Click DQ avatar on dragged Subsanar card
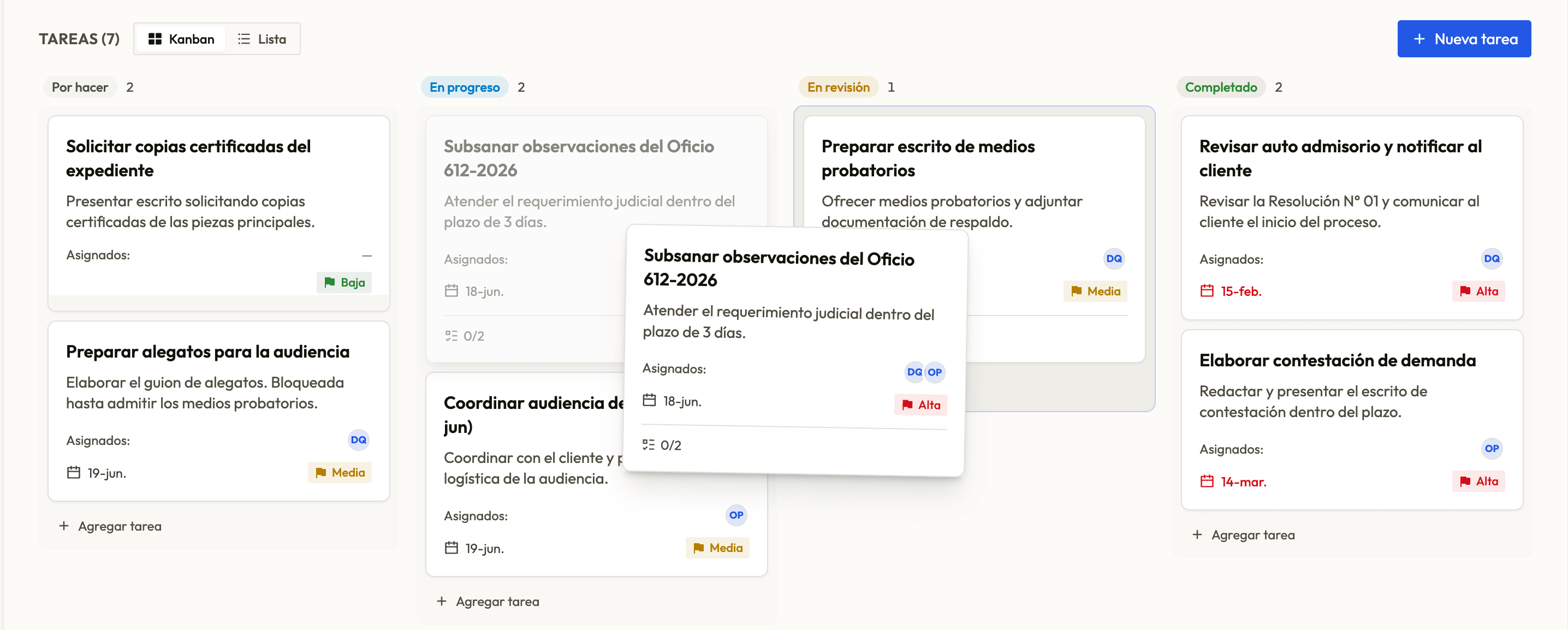The image size is (1568, 630). pos(914,372)
